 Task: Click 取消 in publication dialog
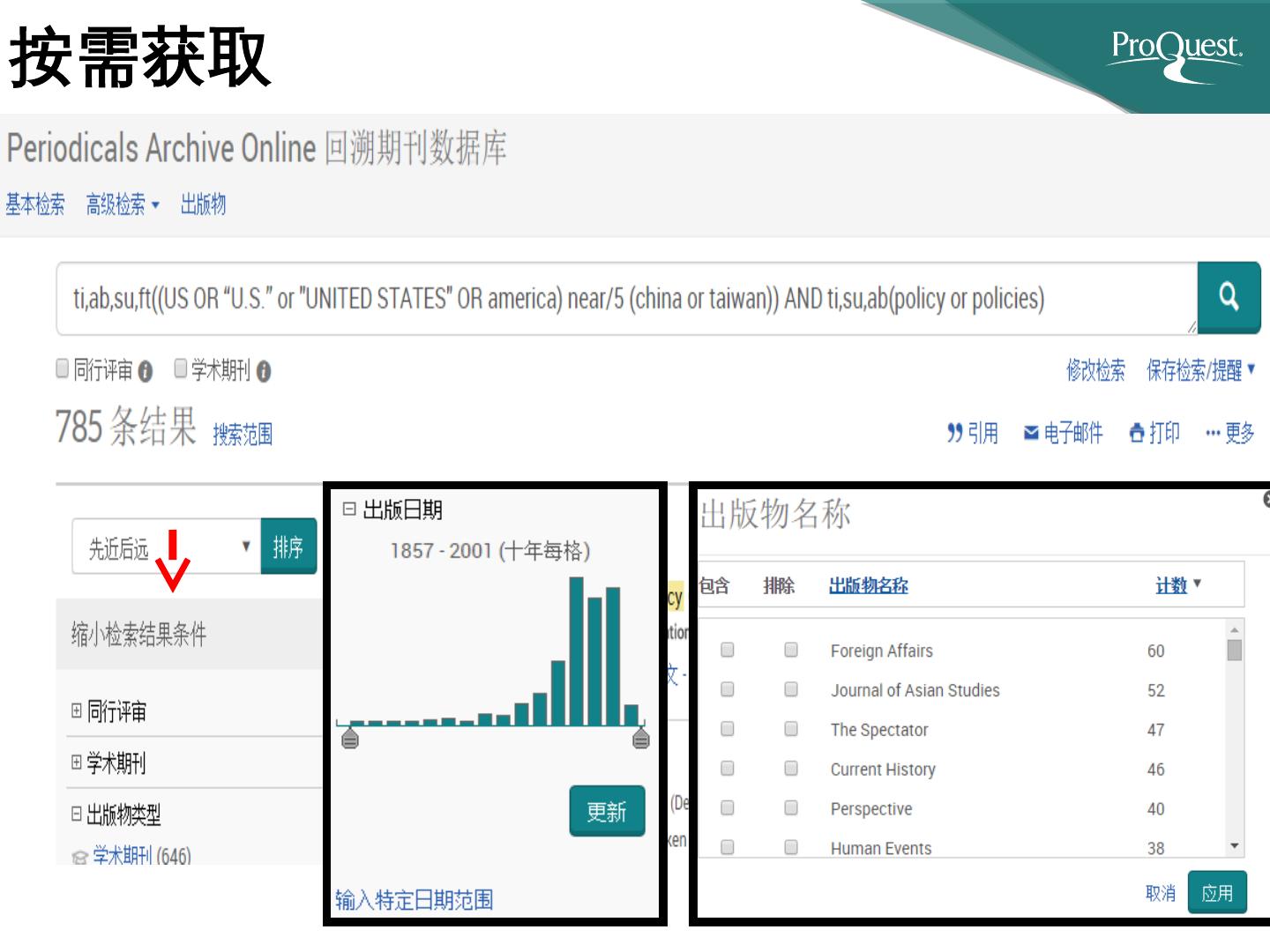pyautogui.click(x=1161, y=893)
